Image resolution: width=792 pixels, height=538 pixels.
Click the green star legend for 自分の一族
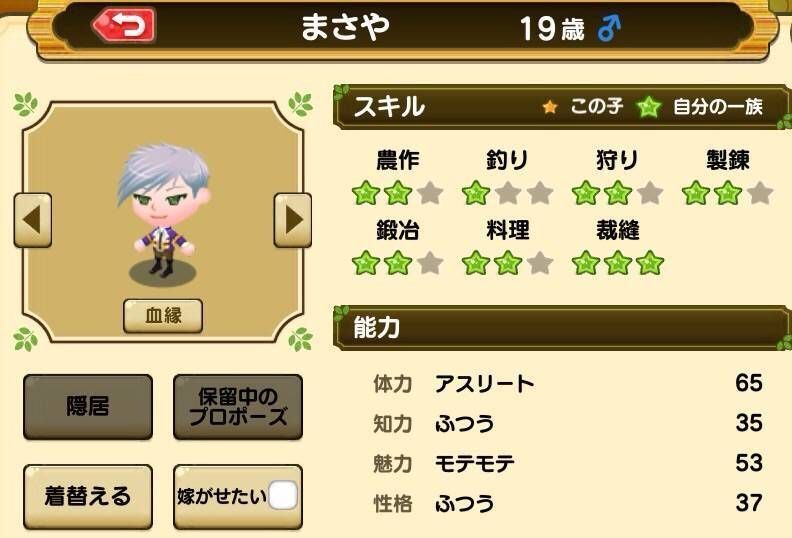point(649,107)
